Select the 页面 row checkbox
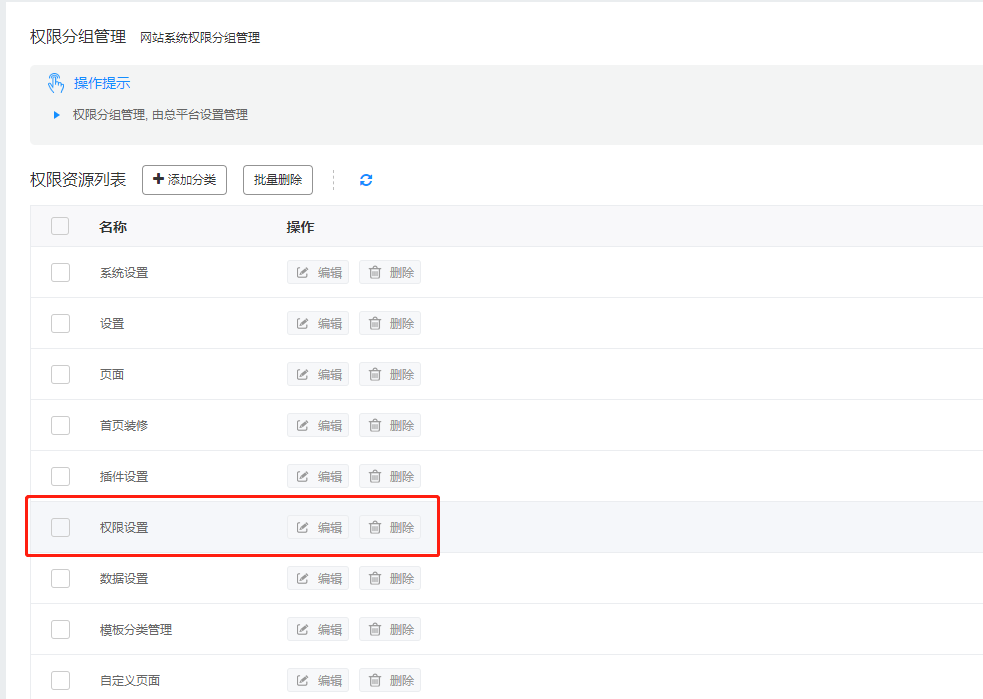Screen dimensions: 983x699 60,374
